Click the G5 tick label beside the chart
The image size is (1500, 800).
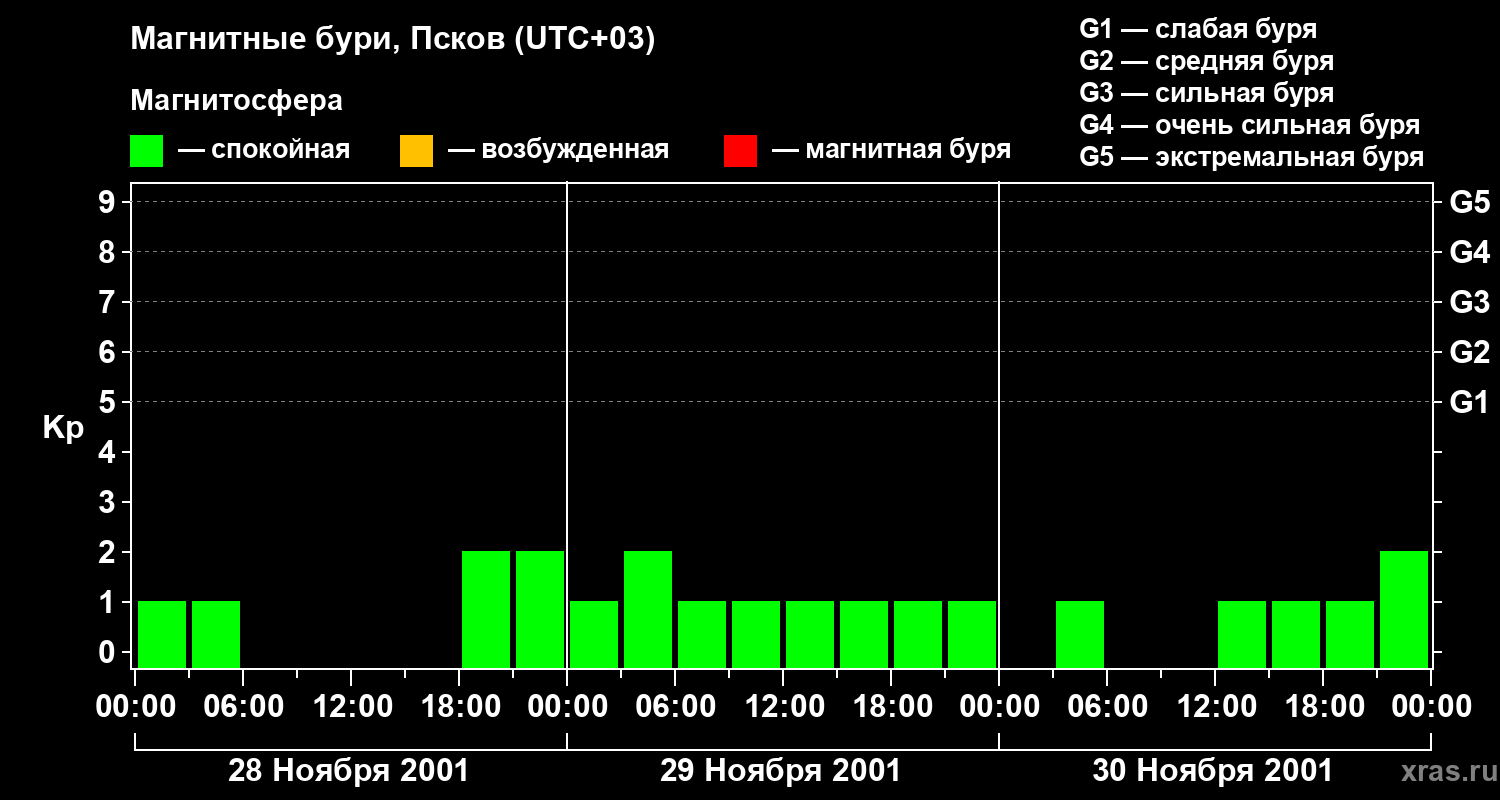[1470, 202]
